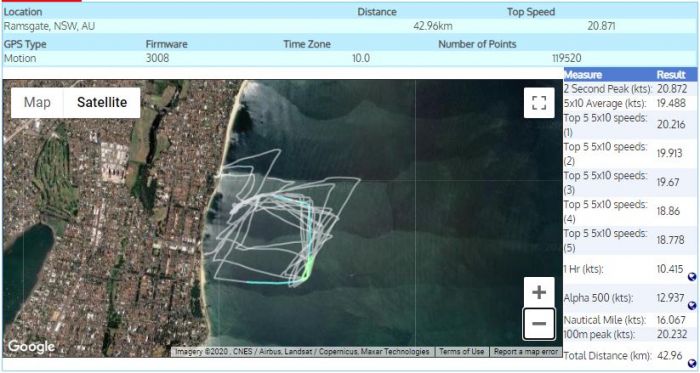The height and width of the screenshot is (373, 700).
Task: Click the 2 Second Peak row
Action: [630, 88]
